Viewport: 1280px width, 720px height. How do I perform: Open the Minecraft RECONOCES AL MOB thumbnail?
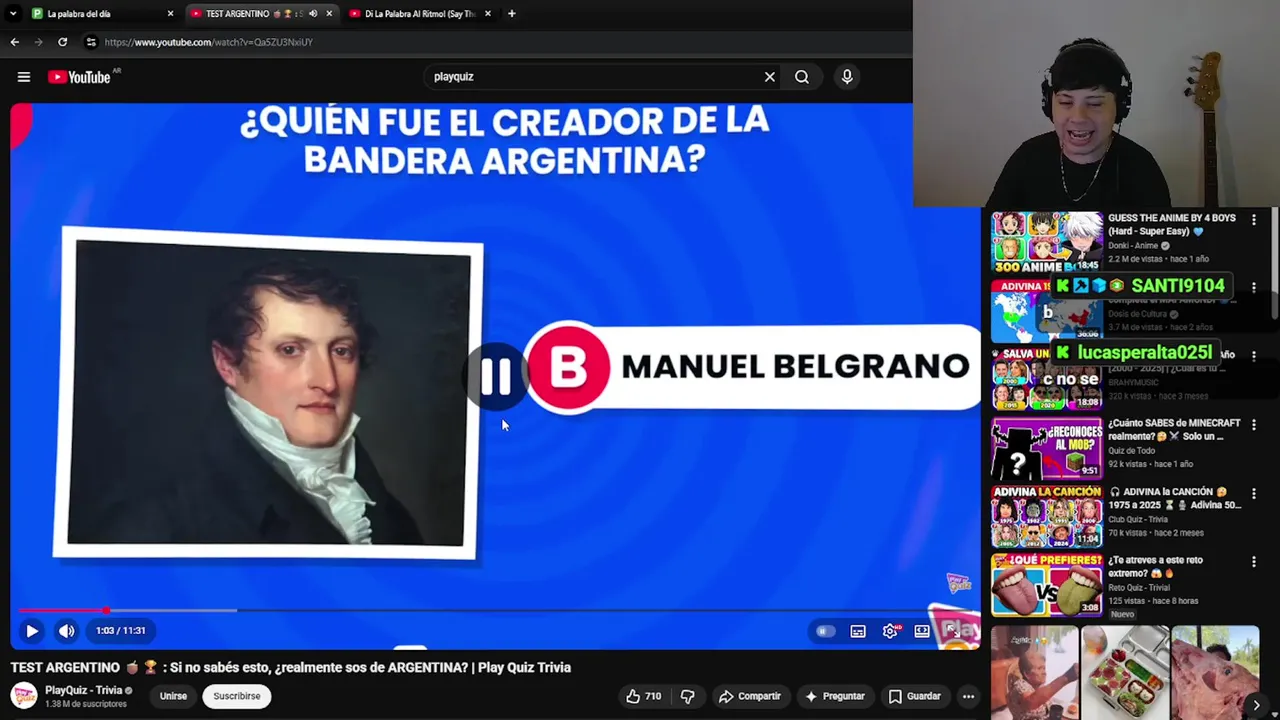pos(1046,447)
